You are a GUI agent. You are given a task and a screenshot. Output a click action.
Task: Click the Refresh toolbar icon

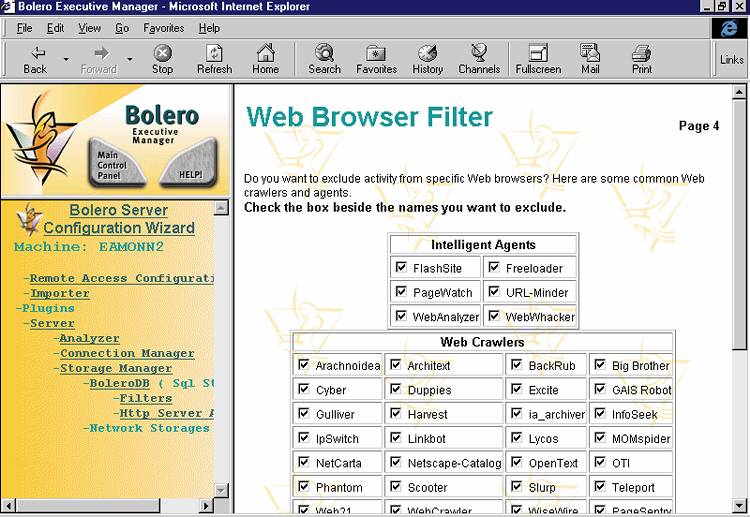[214, 59]
